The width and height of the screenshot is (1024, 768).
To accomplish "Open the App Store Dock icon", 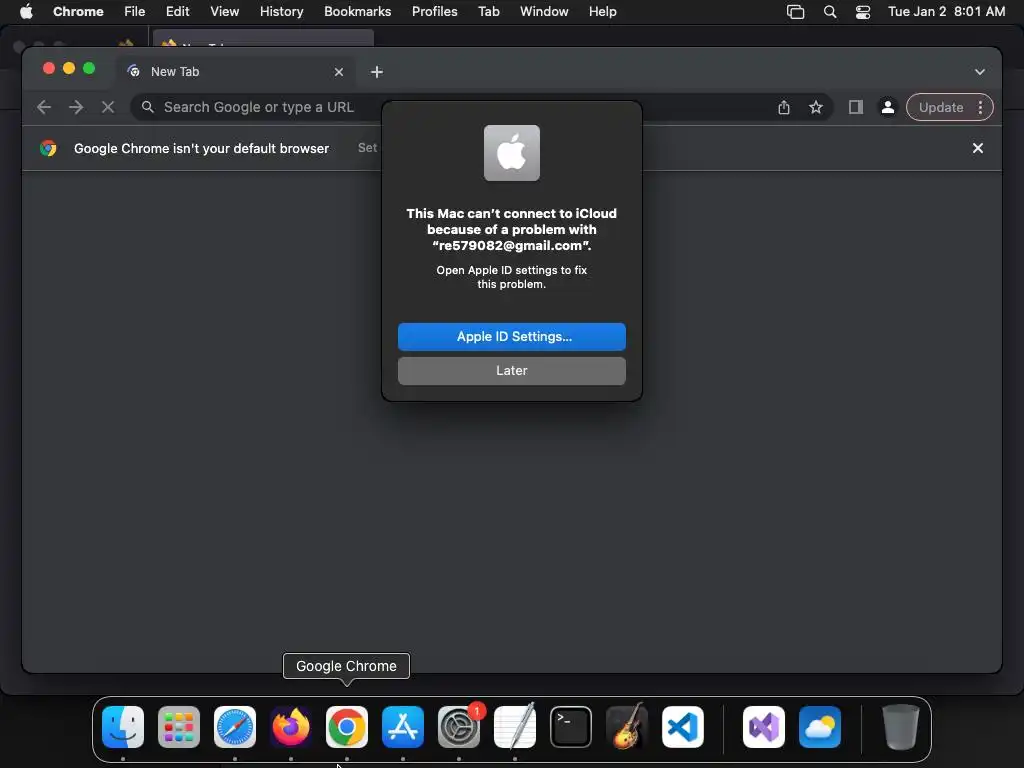I will click(403, 727).
